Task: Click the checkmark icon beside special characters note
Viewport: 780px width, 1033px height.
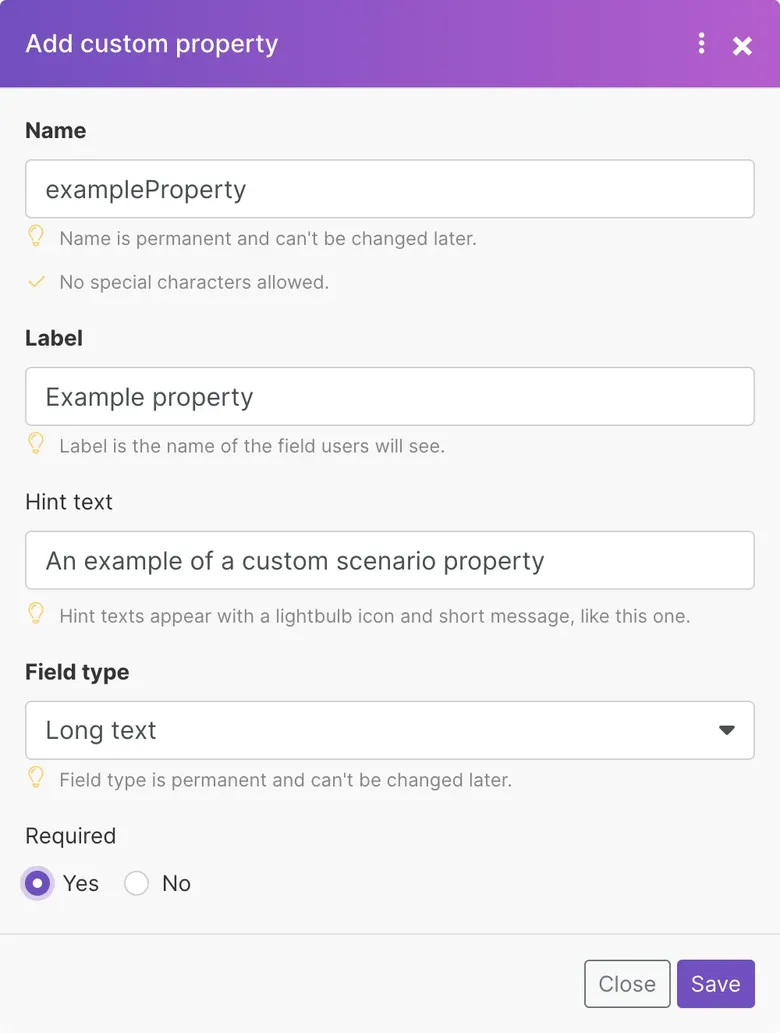Action: (x=36, y=282)
